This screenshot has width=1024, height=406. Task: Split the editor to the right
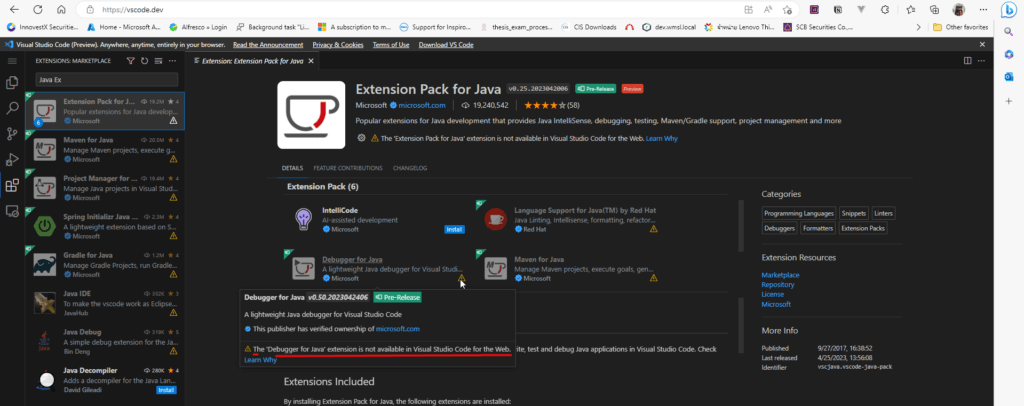tap(967, 61)
